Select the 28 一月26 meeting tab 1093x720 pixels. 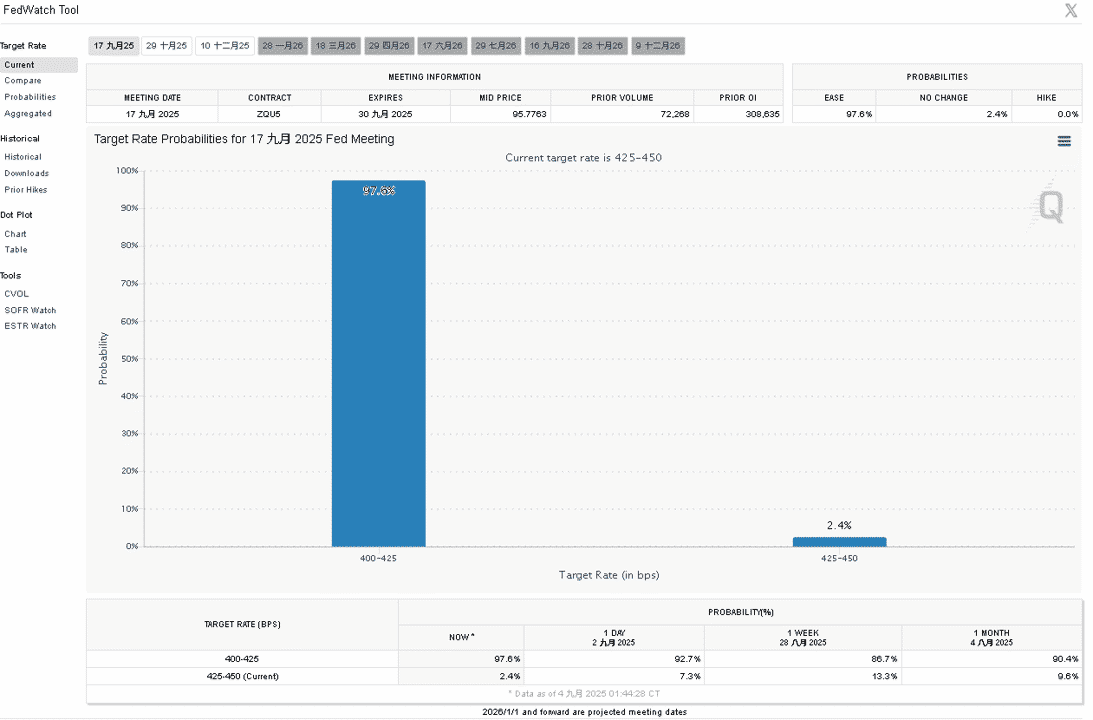(x=282, y=46)
